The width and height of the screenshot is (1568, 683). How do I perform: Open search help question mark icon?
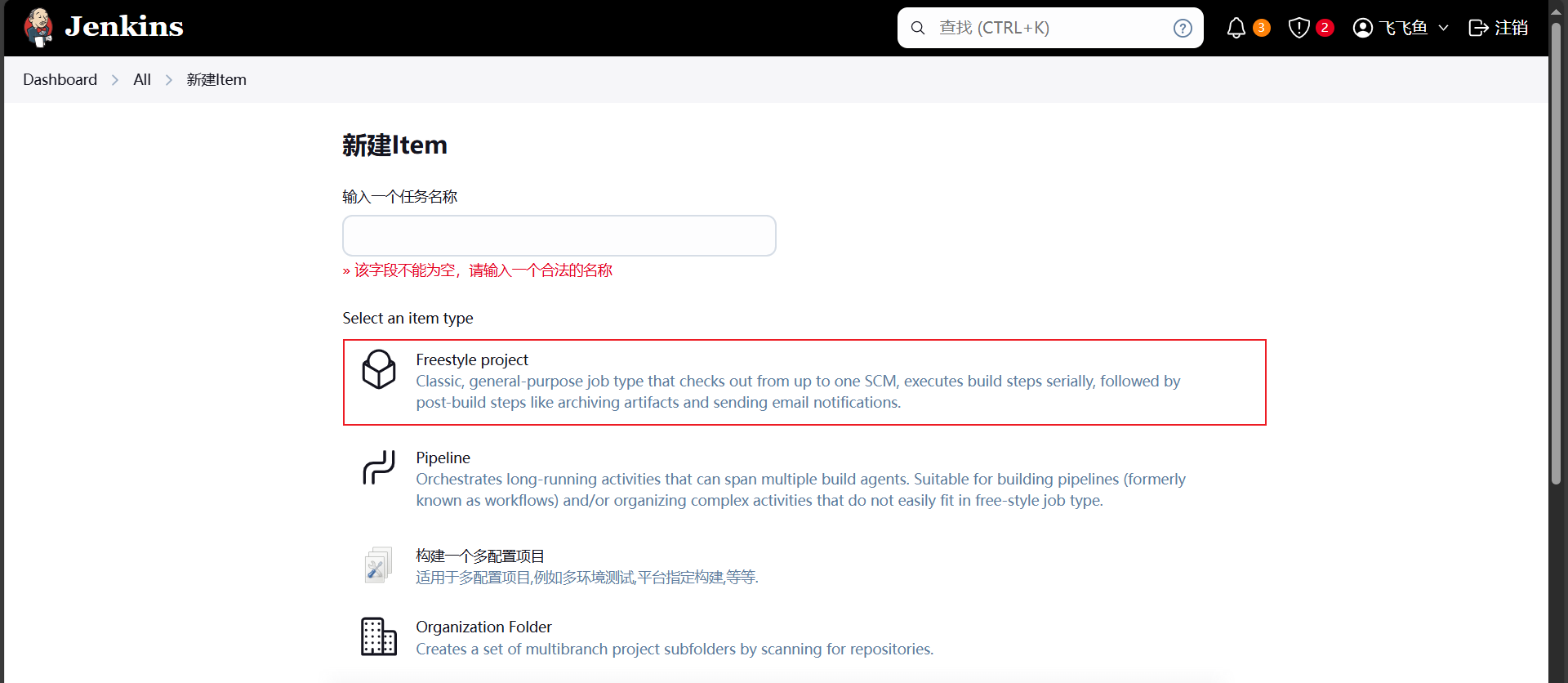click(1183, 28)
